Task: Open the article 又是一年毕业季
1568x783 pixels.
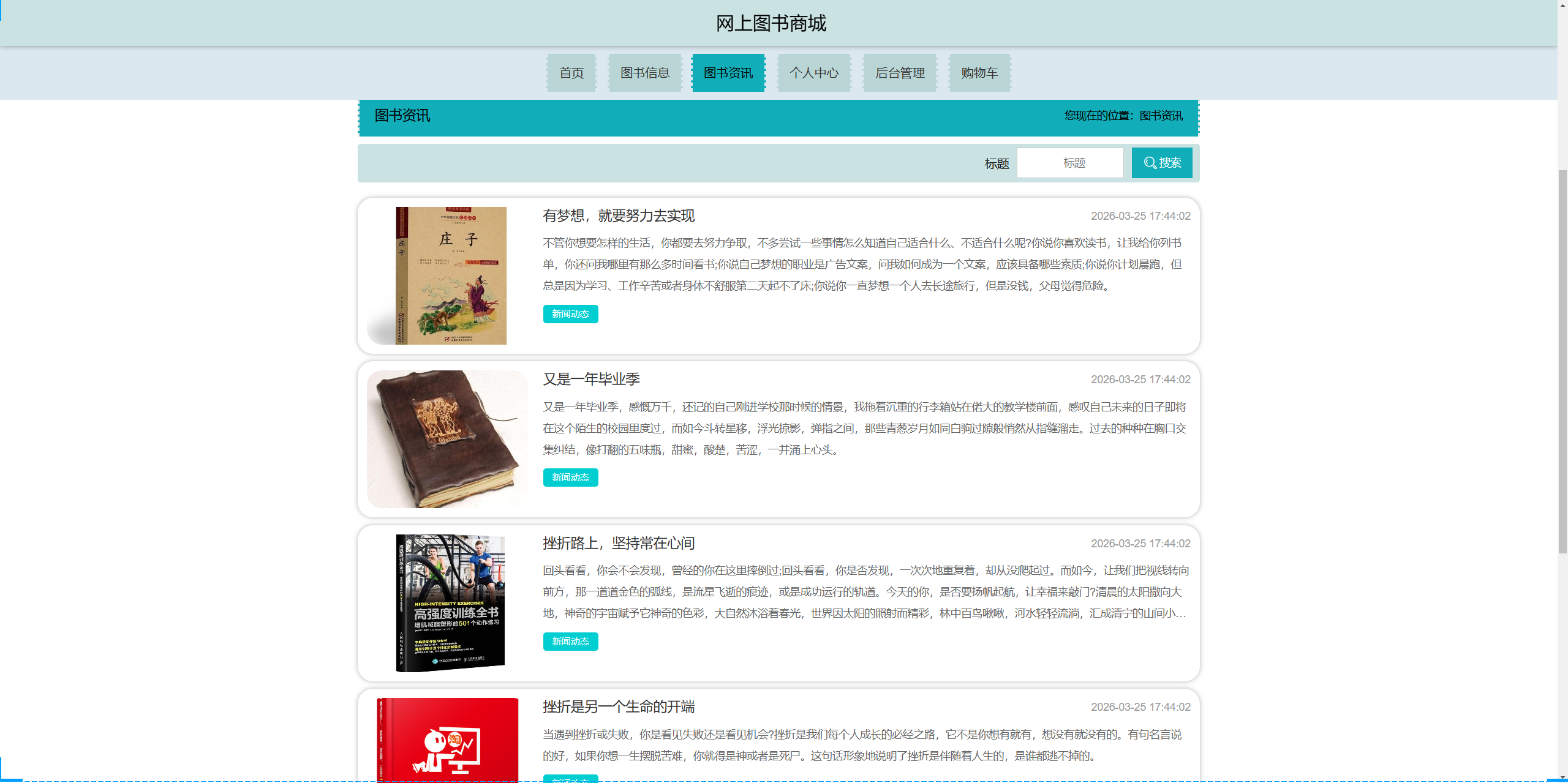Action: pos(591,379)
